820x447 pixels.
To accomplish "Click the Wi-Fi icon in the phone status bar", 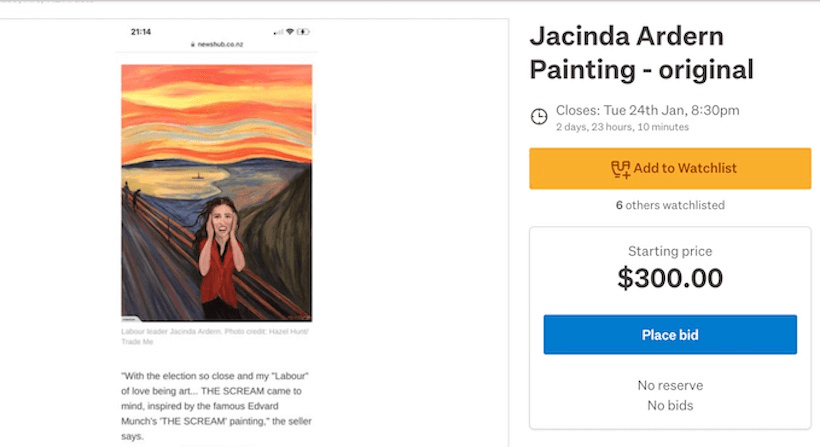I will (289, 32).
